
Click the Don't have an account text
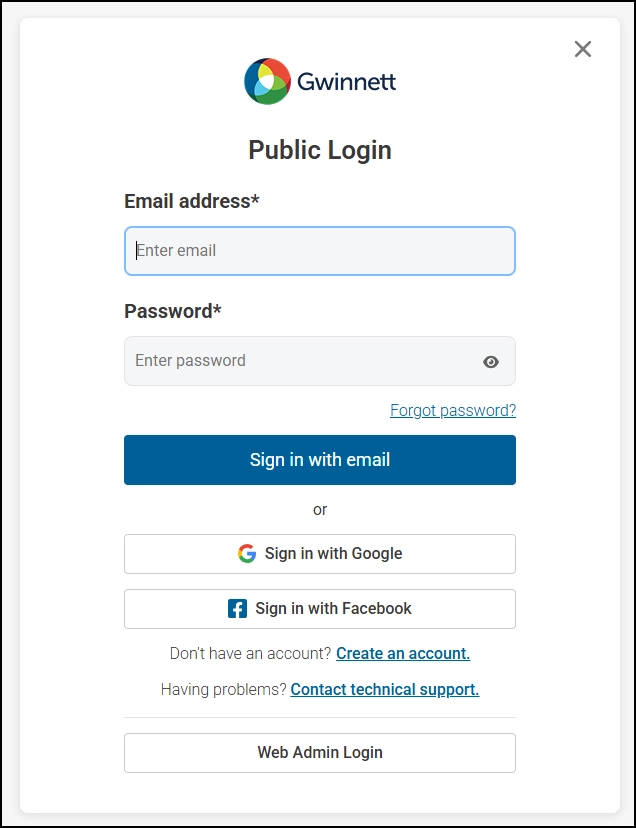[x=250, y=653]
